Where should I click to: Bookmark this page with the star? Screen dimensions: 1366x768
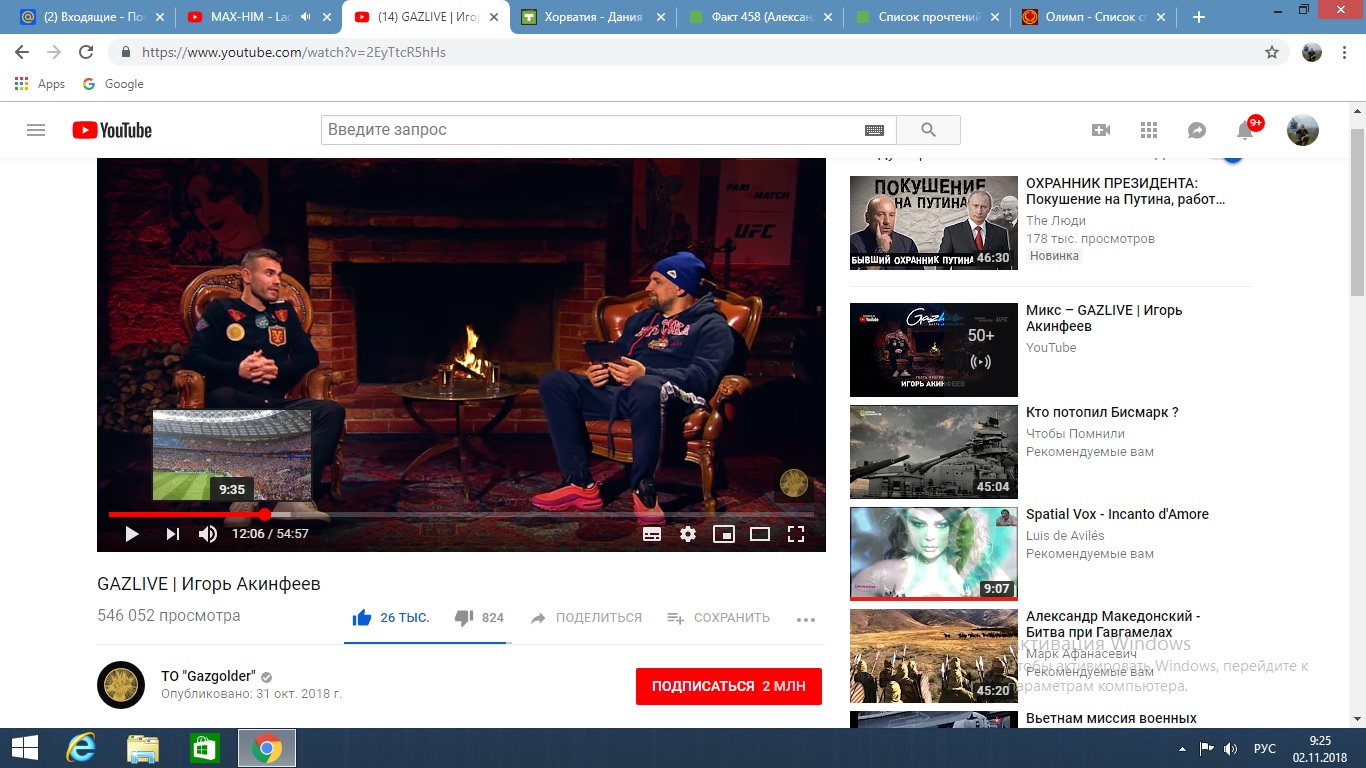coord(1272,52)
